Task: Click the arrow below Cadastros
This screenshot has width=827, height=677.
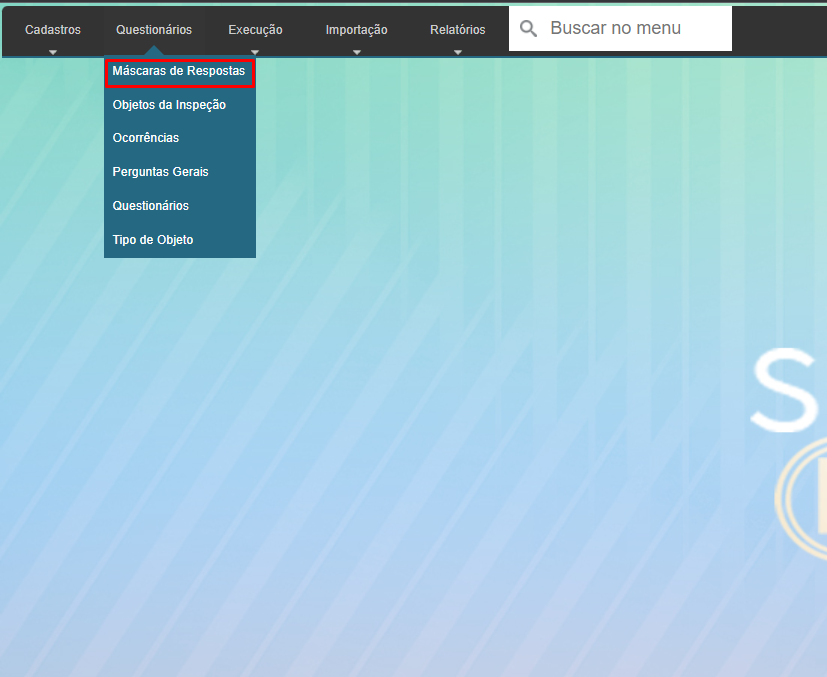Action: pyautogui.click(x=53, y=51)
